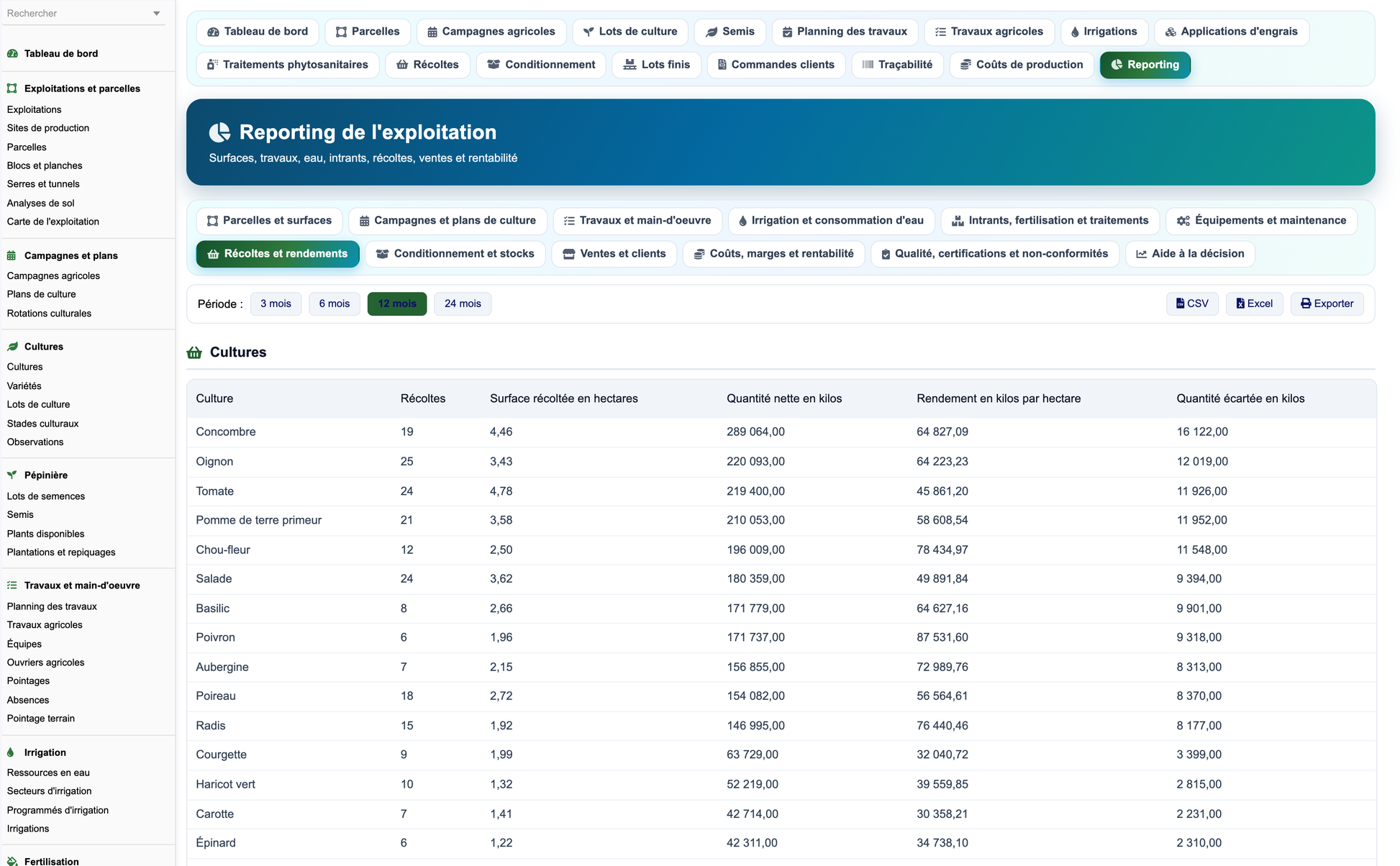This screenshot has height=866, width=1400.
Task: Export data with the Excel button
Action: pyautogui.click(x=1255, y=304)
